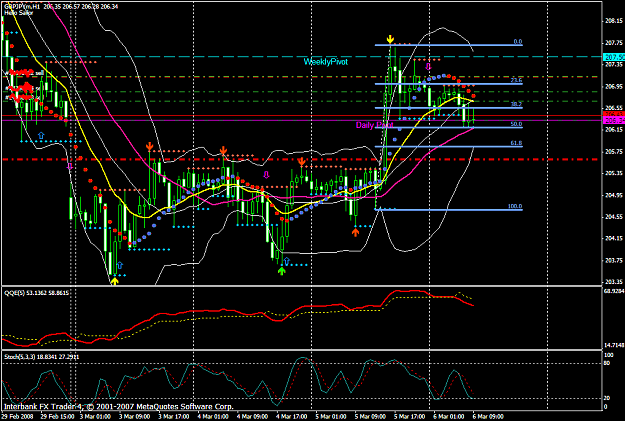This screenshot has height=421, width=625.
Task: Click the 6 Mar 01:00 time label
Action: (449, 417)
